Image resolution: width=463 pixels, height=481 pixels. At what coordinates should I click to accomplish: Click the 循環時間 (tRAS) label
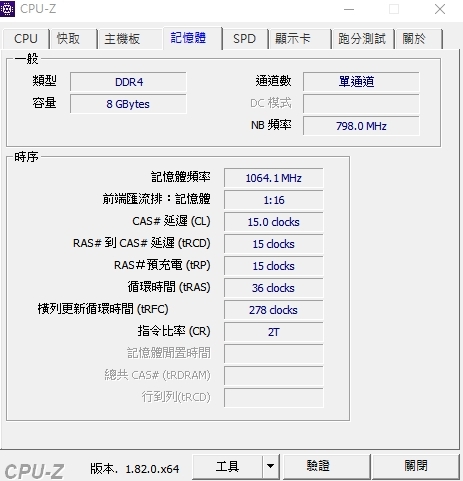[x=169, y=287]
